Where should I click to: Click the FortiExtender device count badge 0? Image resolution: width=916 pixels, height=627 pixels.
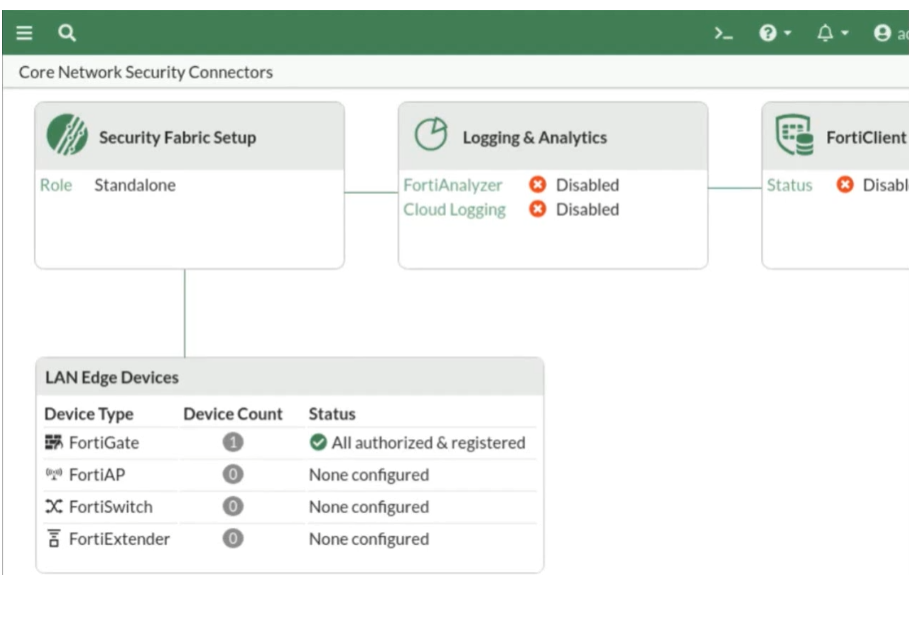point(233,538)
